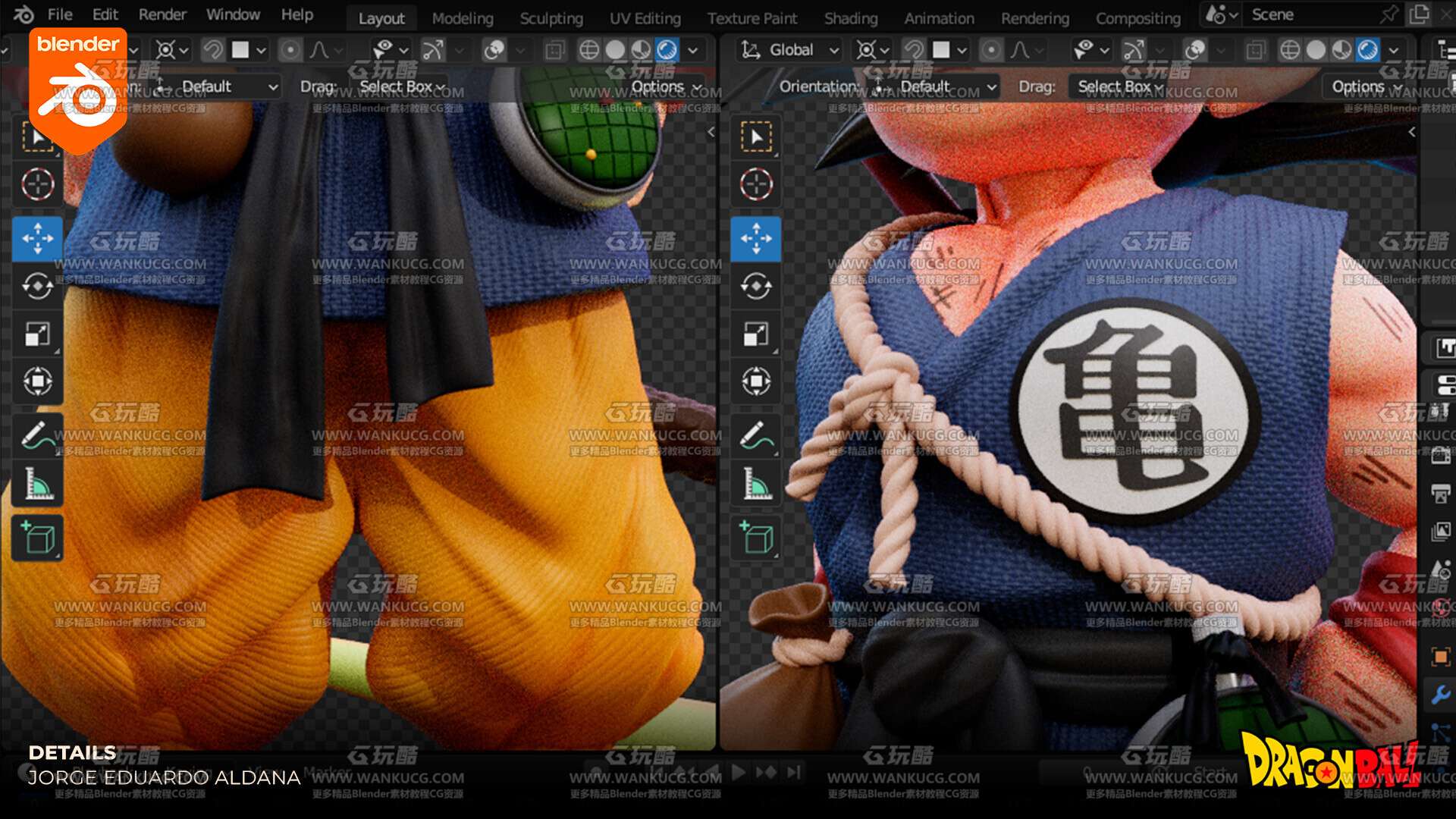
Task: Switch left viewport to wireframe shading
Action: 589,50
